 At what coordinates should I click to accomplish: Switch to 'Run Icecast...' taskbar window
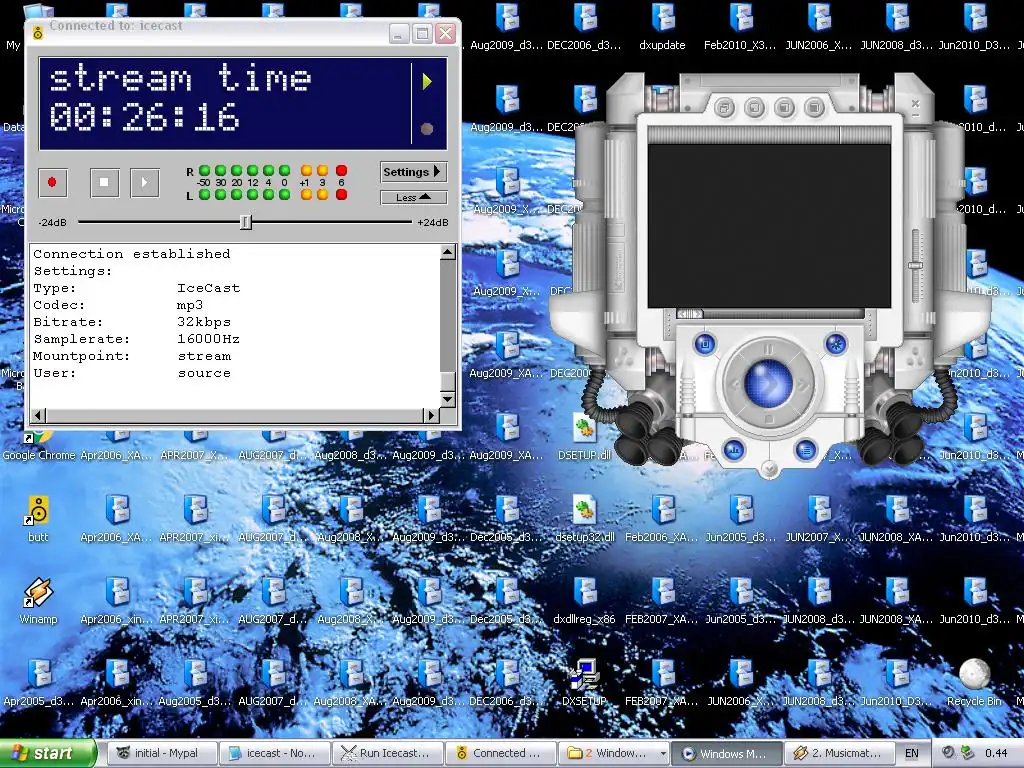click(x=387, y=753)
